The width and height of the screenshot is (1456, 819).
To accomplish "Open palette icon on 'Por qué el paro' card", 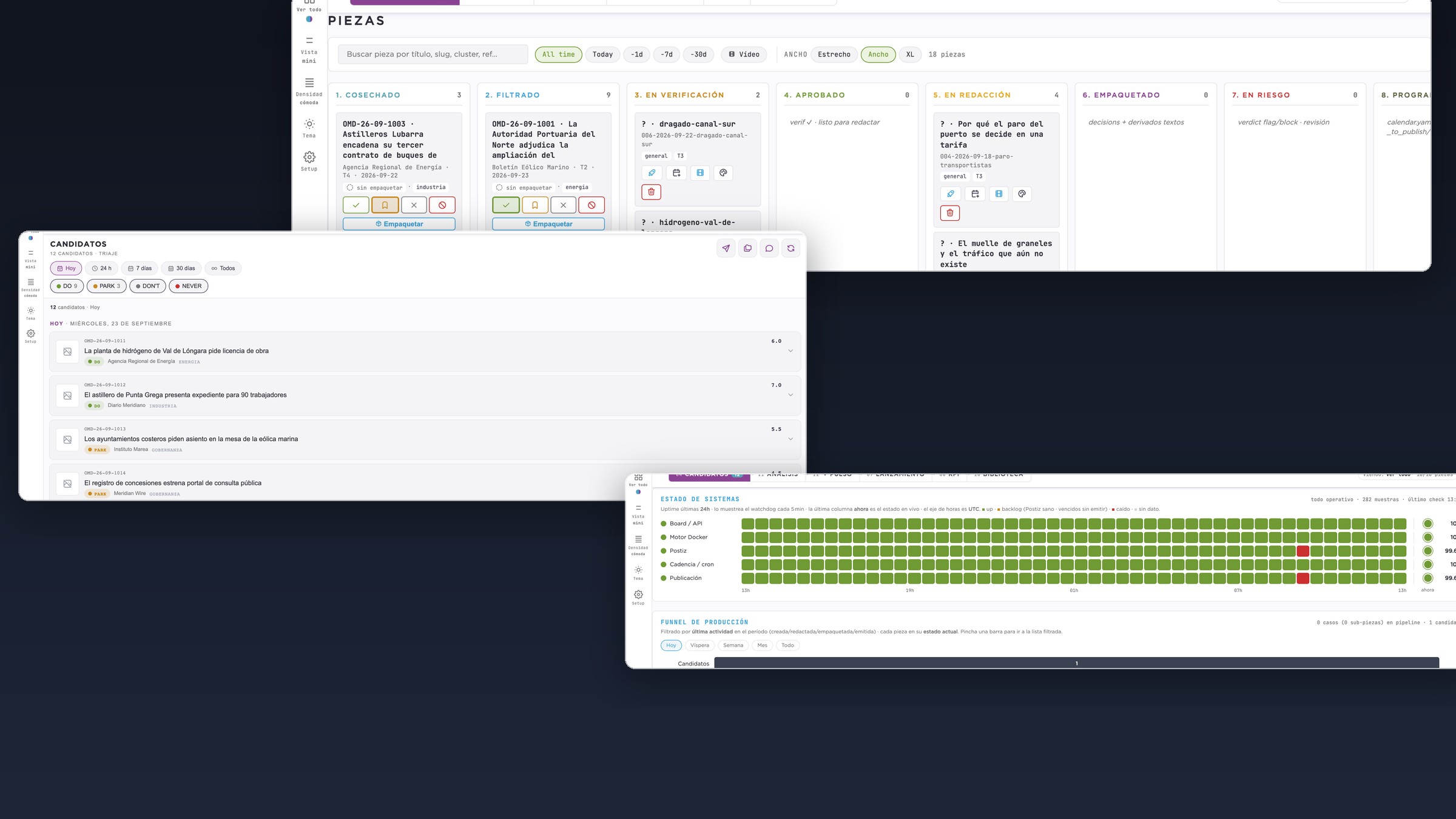I will click(x=1022, y=194).
